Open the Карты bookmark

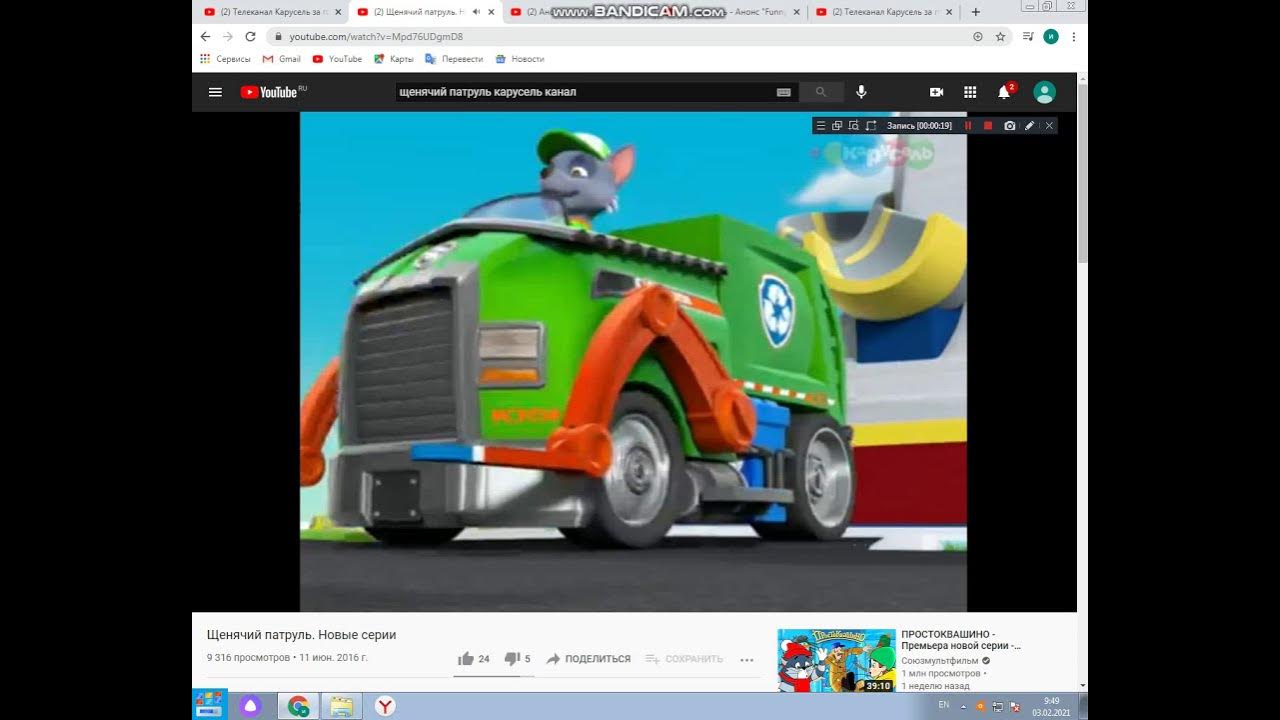tap(394, 59)
